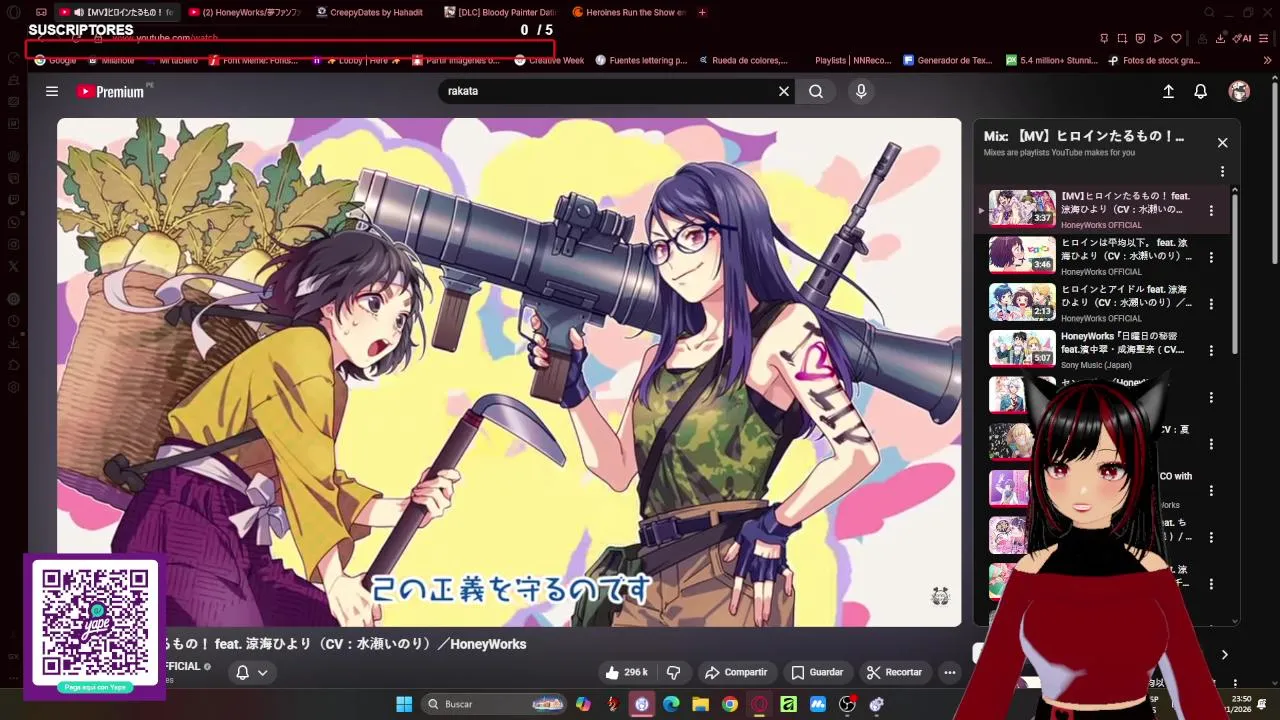The height and width of the screenshot is (720, 1280).
Task: Open YouTube notifications bell
Action: tap(1201, 91)
